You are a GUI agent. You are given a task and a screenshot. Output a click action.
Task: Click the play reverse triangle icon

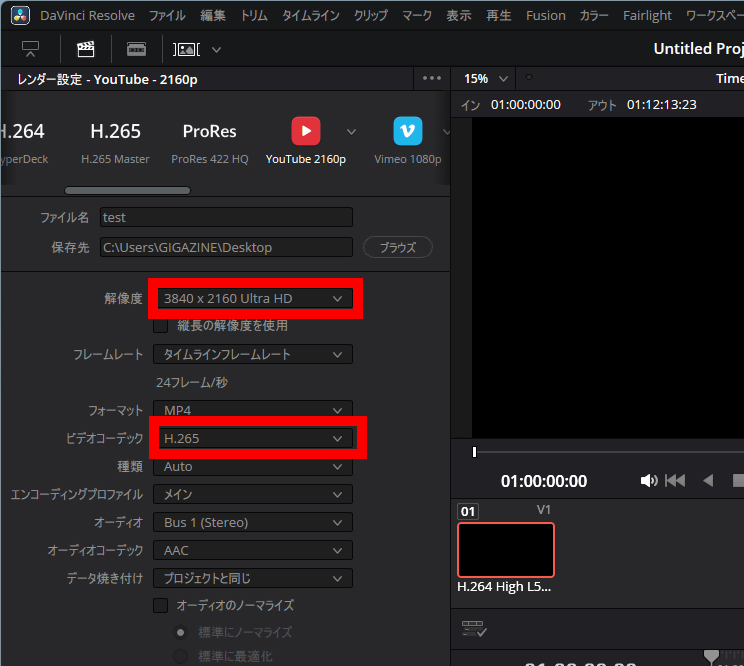708,481
